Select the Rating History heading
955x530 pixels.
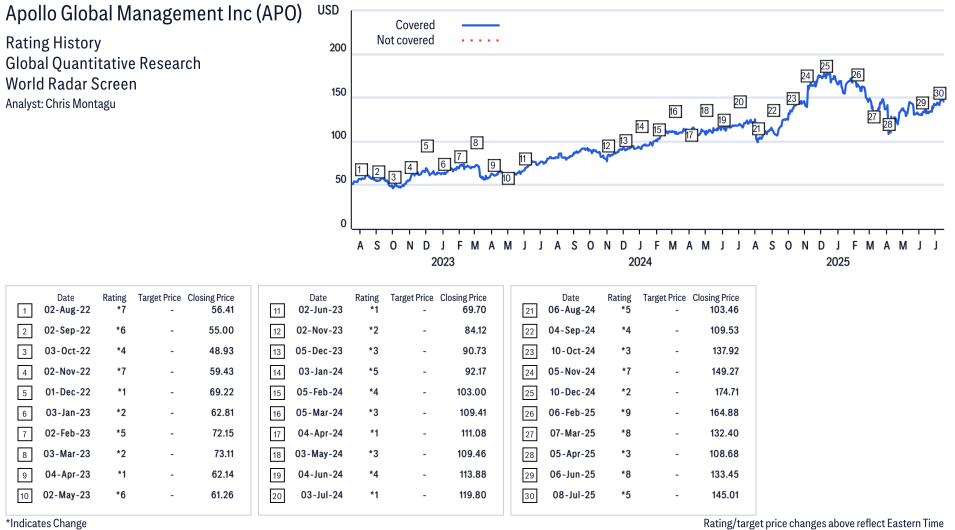coord(54,43)
